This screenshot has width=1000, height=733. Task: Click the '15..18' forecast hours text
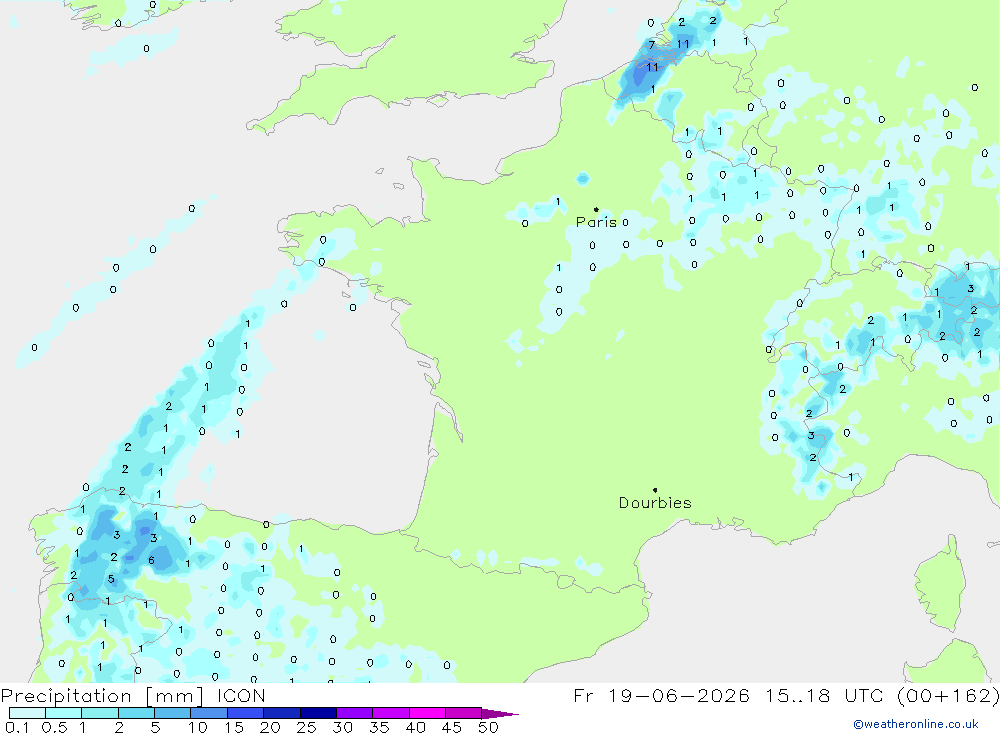coord(798,695)
